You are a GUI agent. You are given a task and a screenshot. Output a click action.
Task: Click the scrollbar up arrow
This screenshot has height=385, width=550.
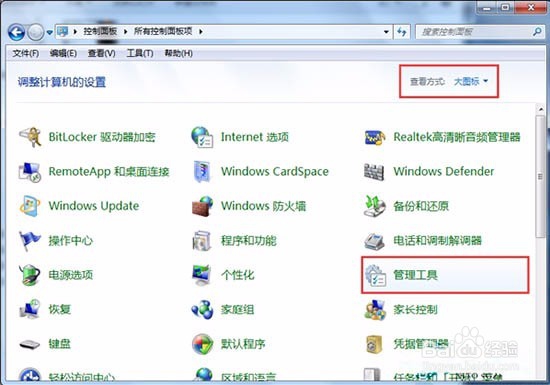pos(540,110)
